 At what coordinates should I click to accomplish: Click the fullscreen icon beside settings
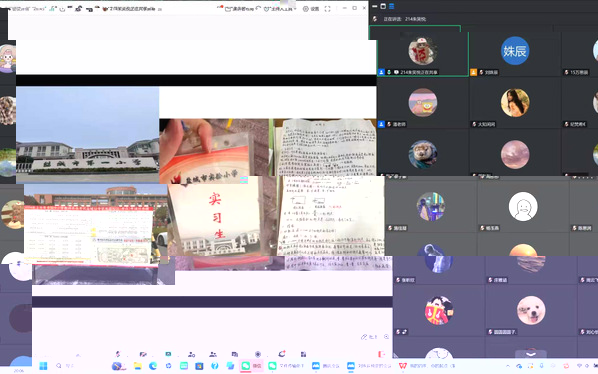click(x=327, y=9)
